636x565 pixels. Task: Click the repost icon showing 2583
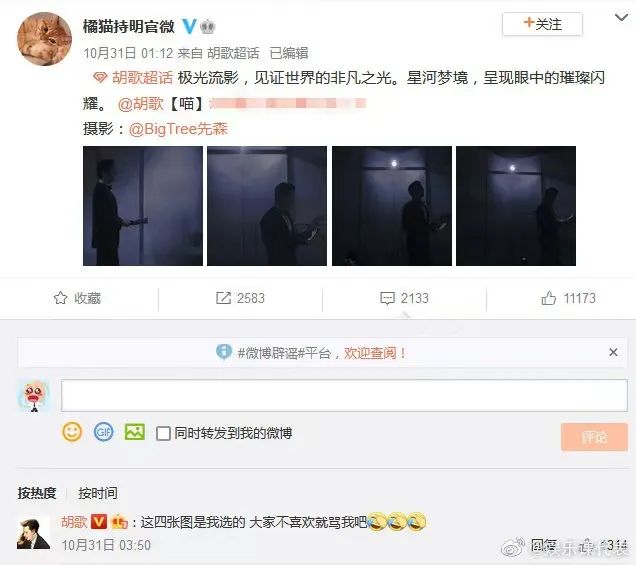coord(223,298)
